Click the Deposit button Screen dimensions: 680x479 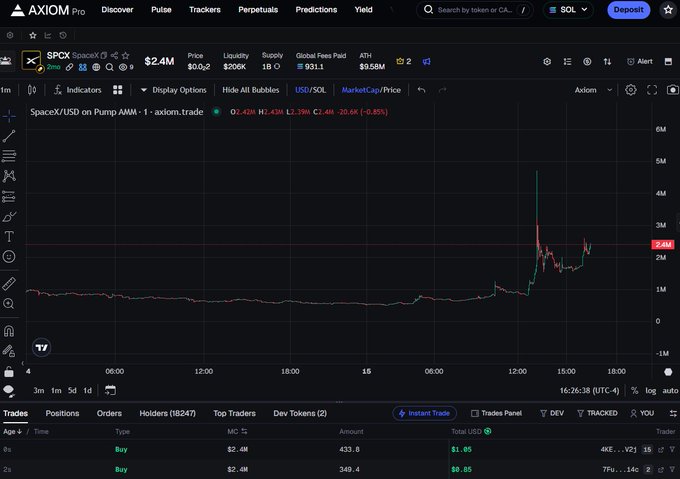pos(628,10)
